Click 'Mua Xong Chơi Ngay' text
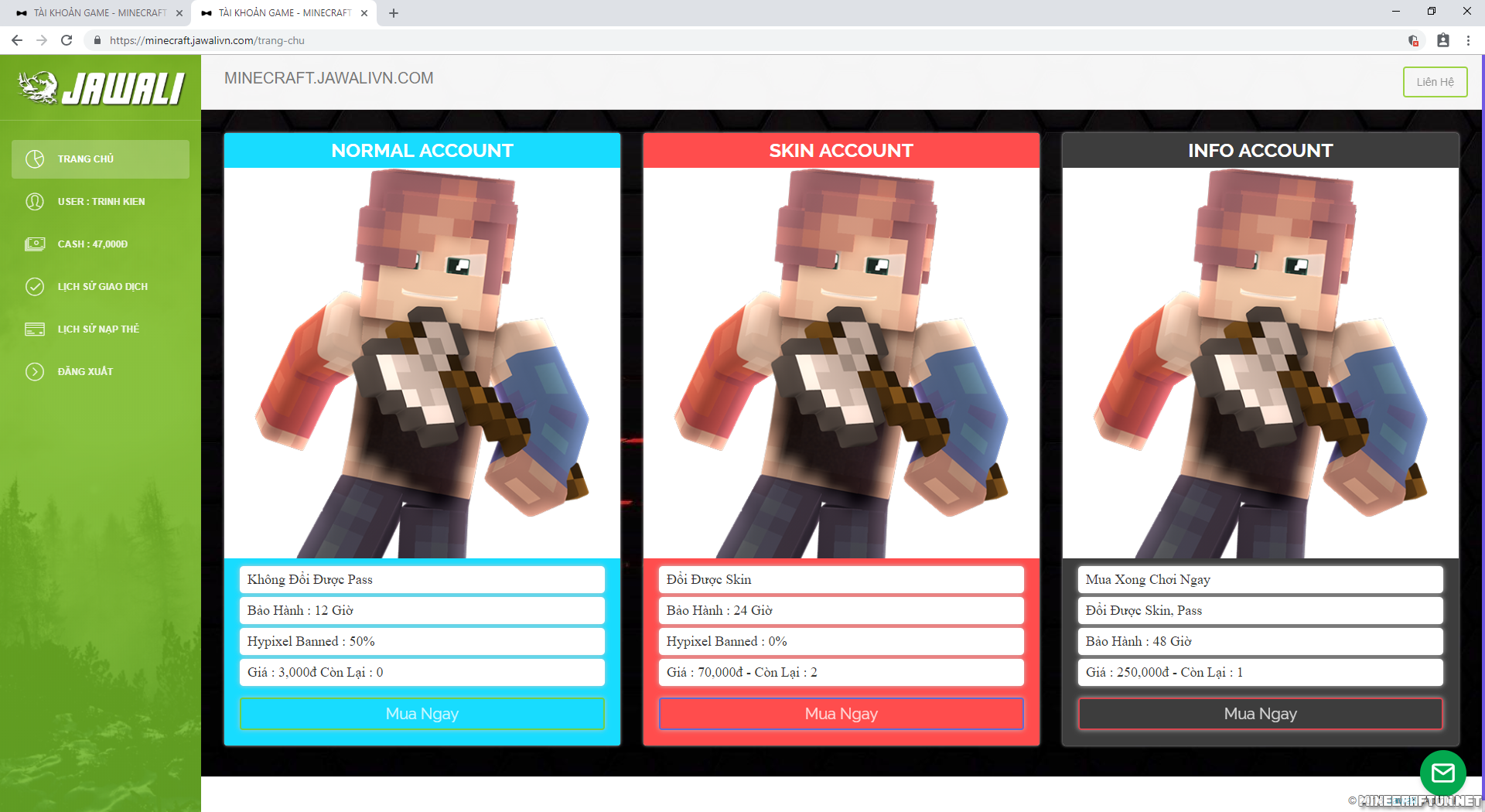Image resolution: width=1485 pixels, height=812 pixels. tap(1148, 580)
